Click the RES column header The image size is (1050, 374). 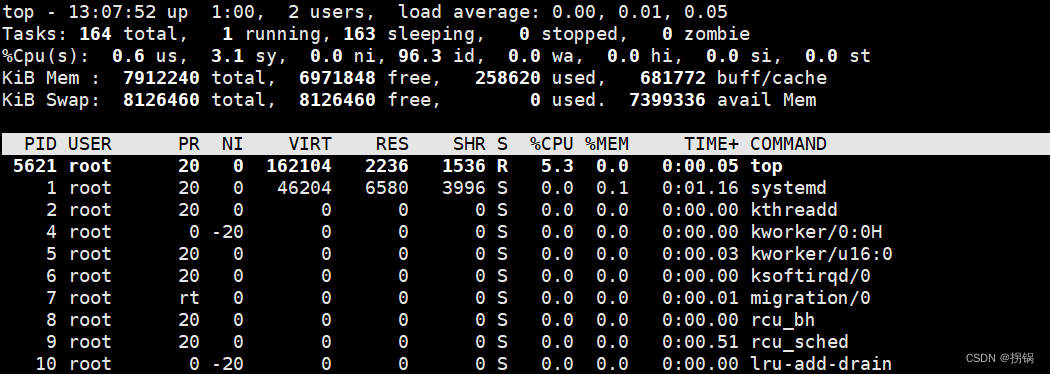[x=392, y=144]
